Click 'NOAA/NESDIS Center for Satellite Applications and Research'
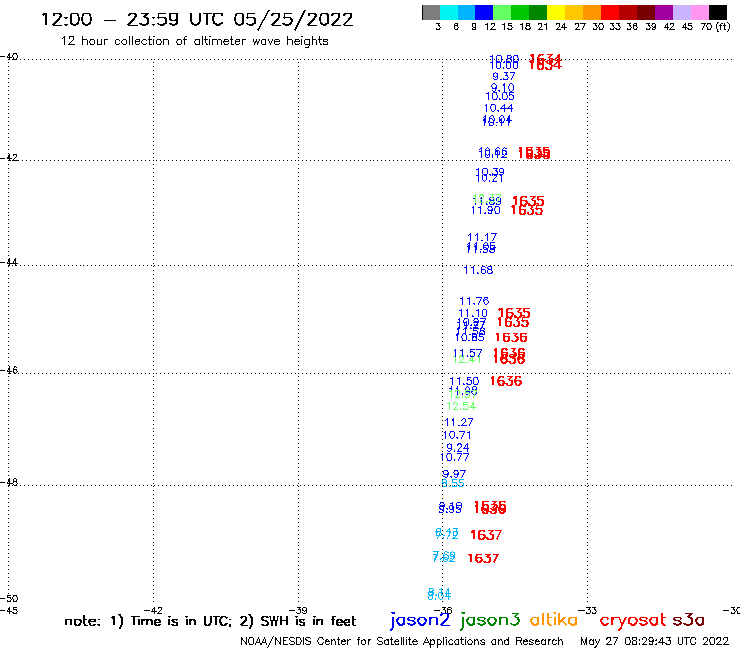740x650 pixels. 402,642
